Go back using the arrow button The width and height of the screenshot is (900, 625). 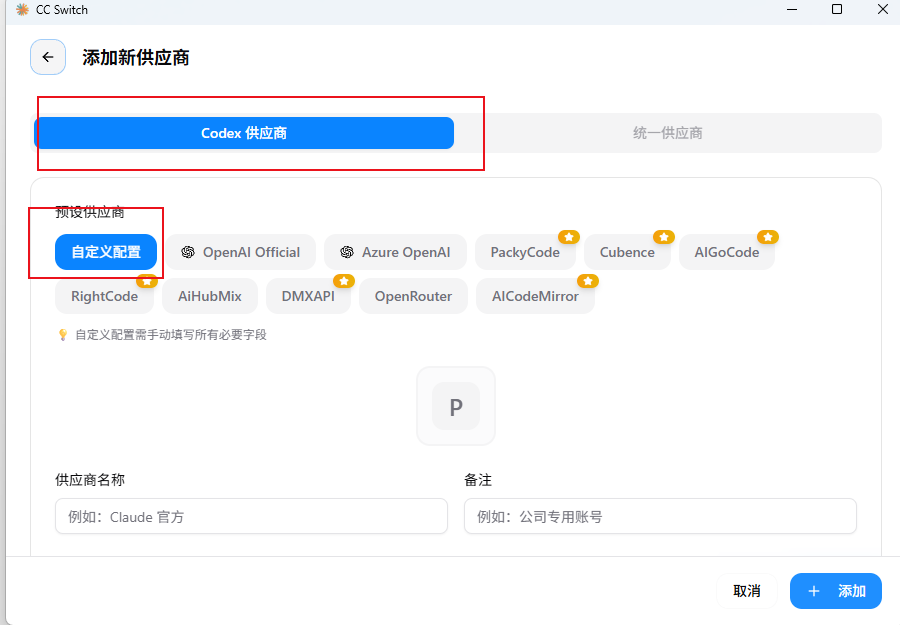click(x=48, y=57)
